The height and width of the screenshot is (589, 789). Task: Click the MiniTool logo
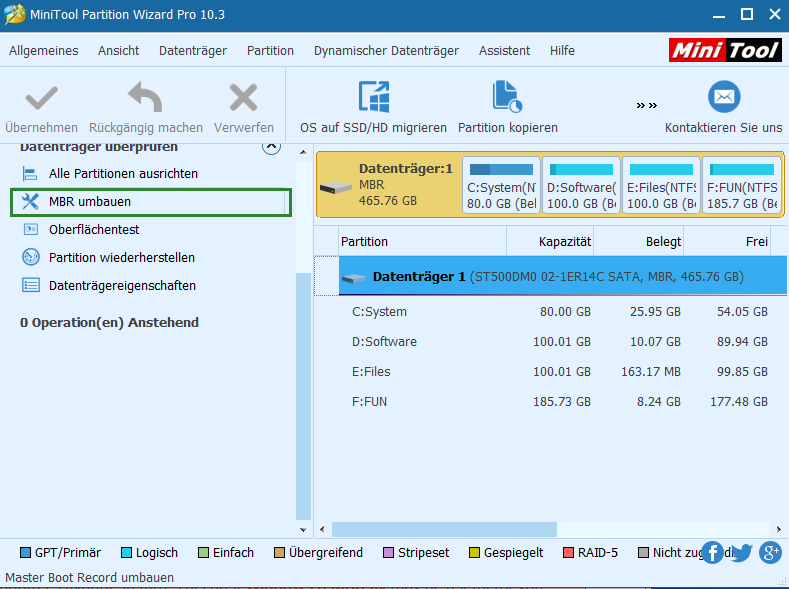tap(725, 50)
